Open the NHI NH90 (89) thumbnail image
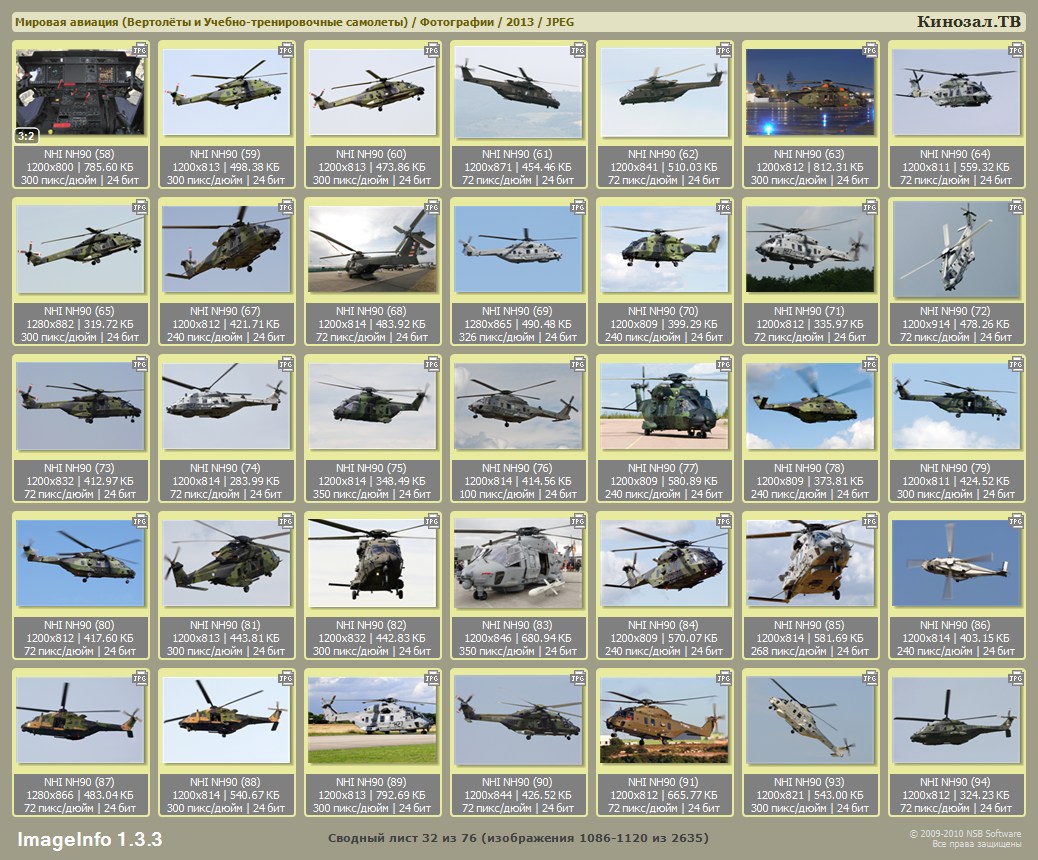Screen dimensions: 1038x860 pos(372,720)
